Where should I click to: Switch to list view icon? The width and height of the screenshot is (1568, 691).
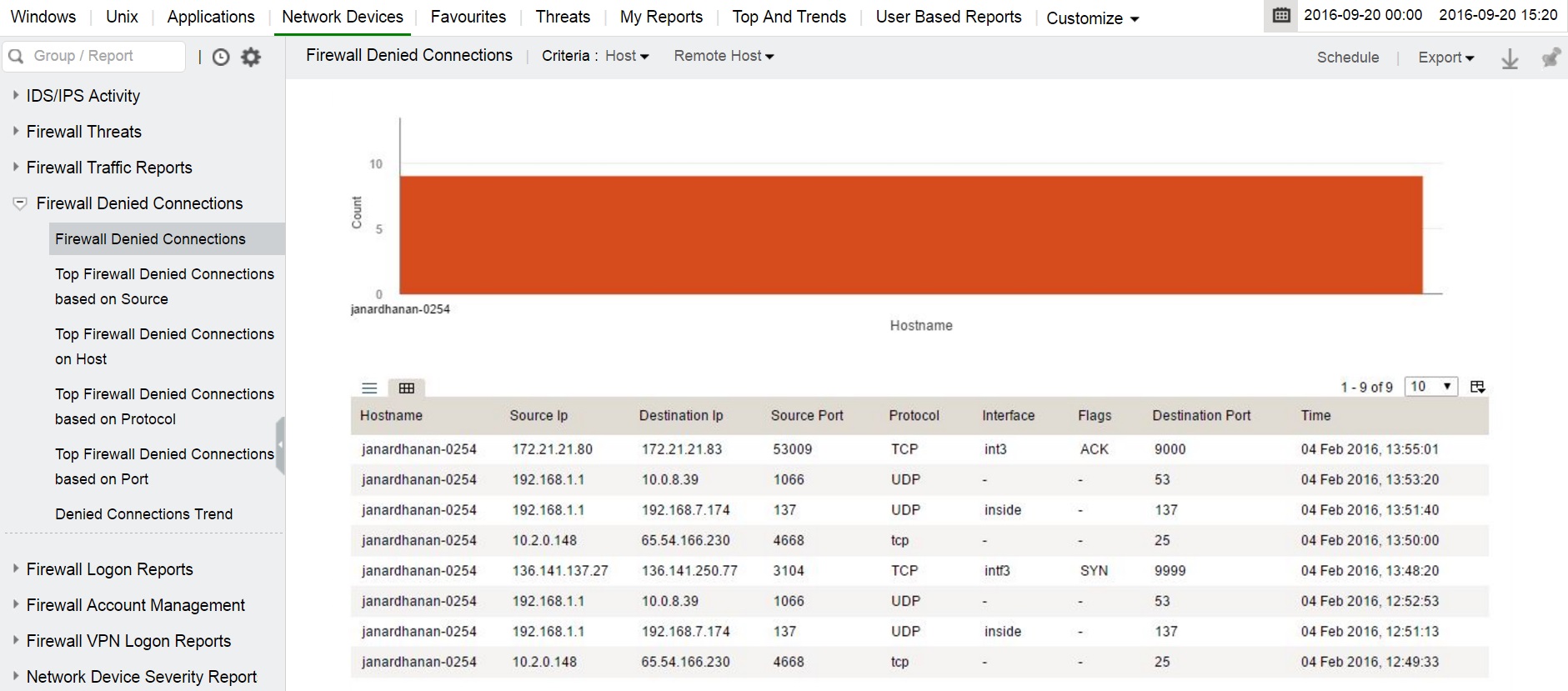(369, 388)
